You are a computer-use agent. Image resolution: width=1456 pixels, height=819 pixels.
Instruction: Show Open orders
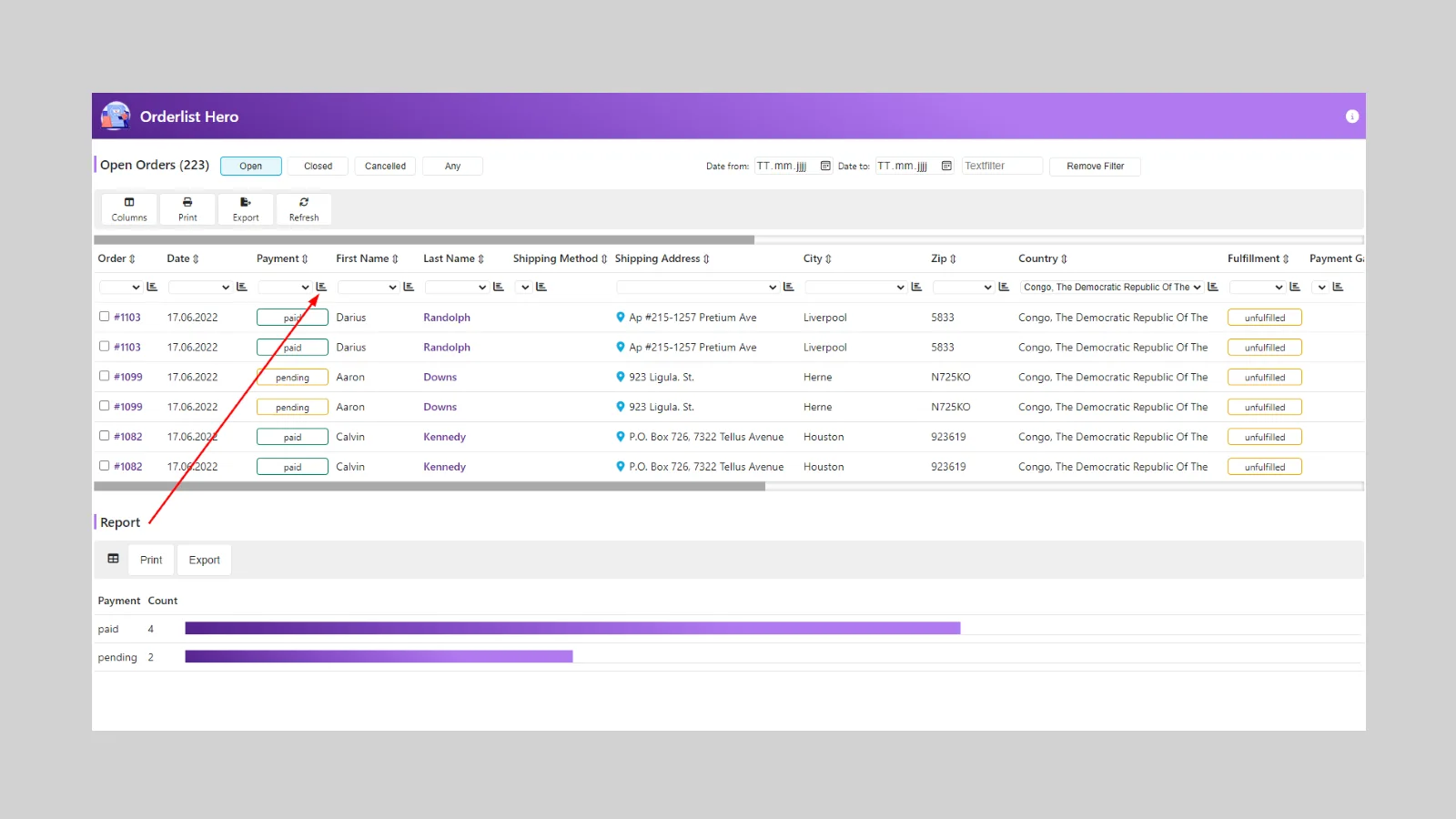pyautogui.click(x=251, y=166)
